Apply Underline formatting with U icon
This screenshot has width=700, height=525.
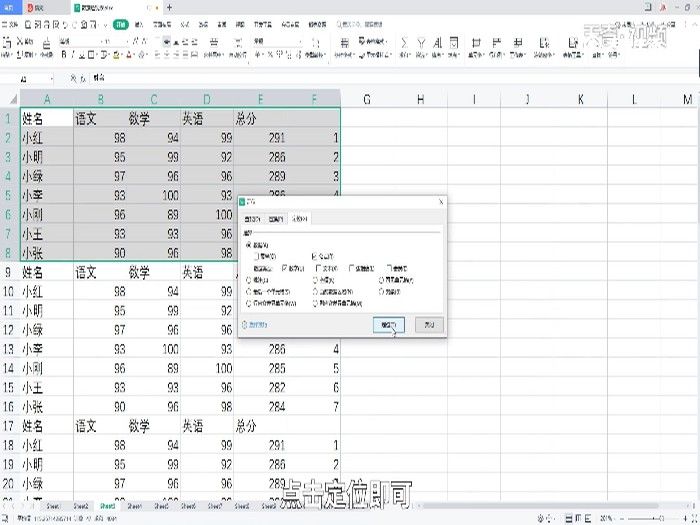(82, 54)
